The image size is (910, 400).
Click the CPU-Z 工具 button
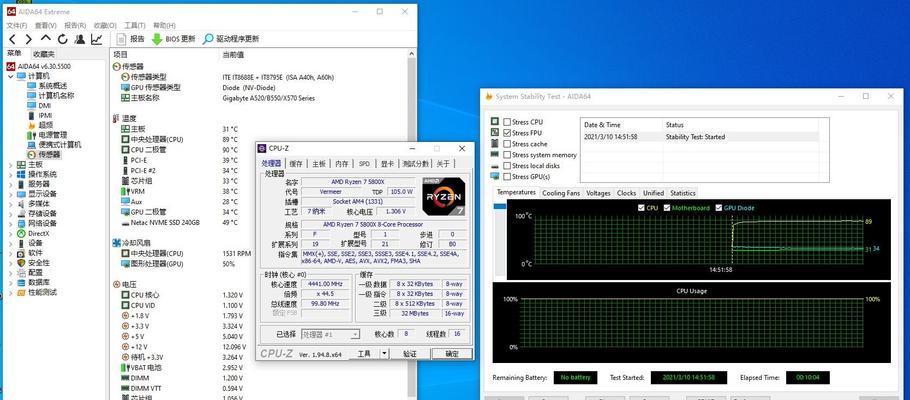364,354
